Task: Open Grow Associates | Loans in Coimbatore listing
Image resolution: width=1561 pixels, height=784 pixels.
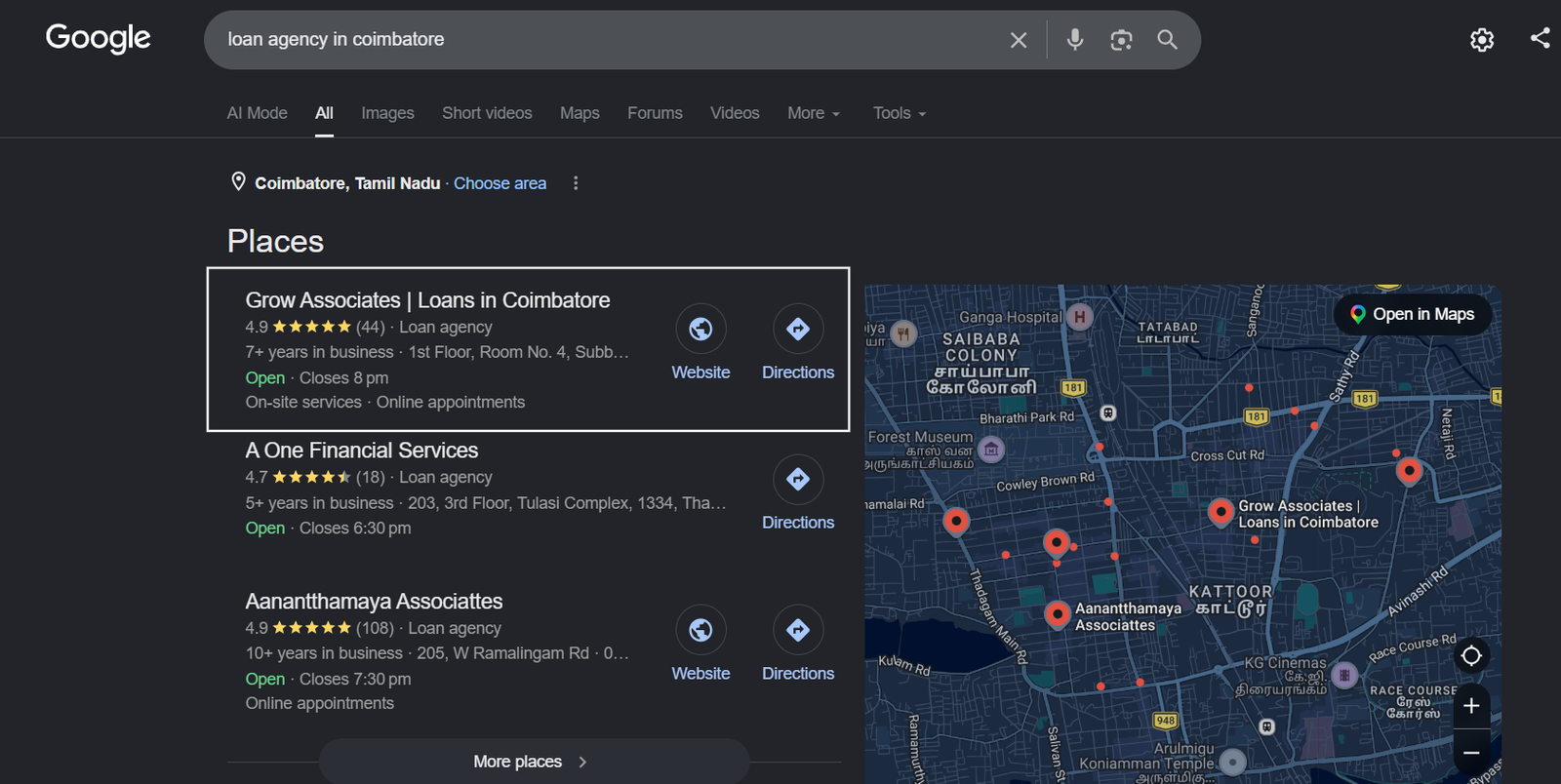Action: click(427, 300)
